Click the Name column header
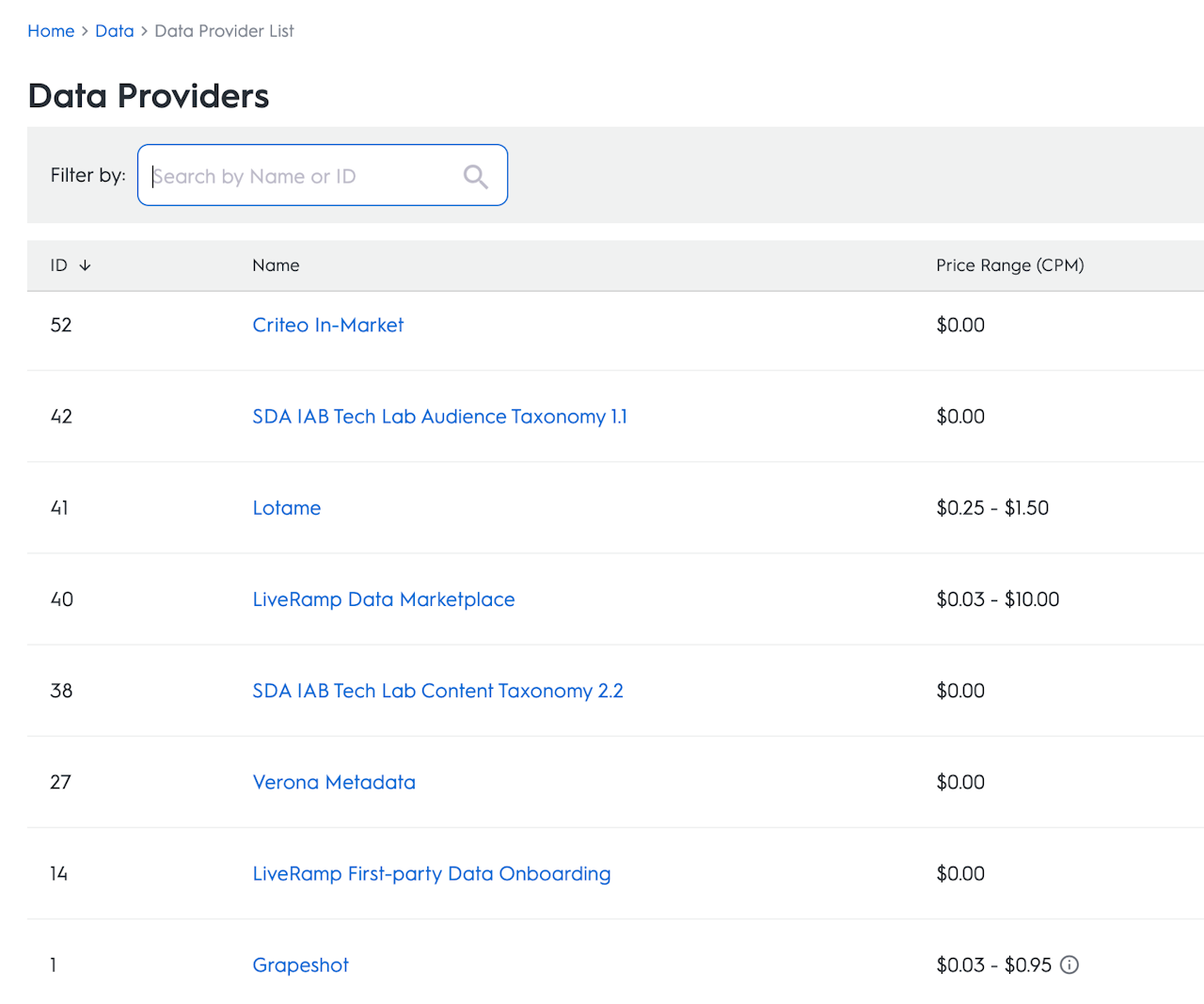Viewport: 1204px width, 1004px height. (x=276, y=265)
